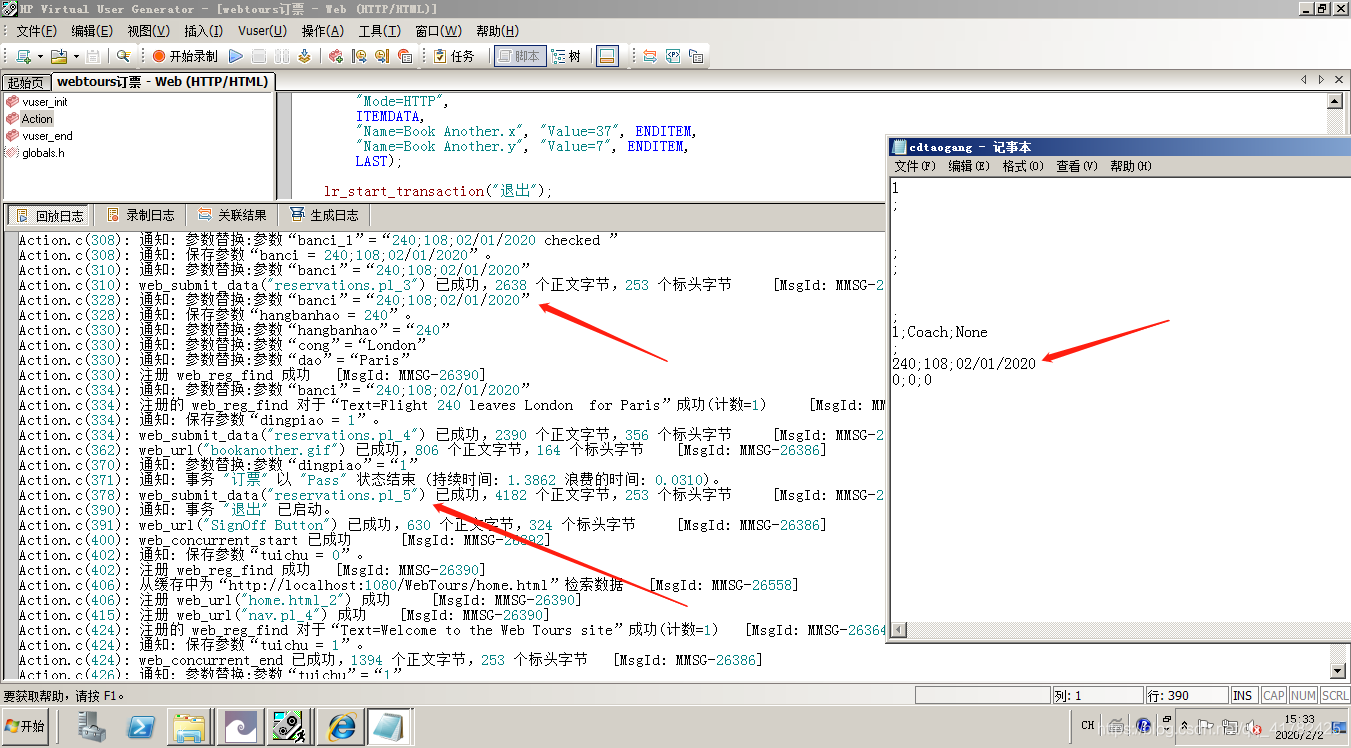Expand the Open Script dropdown arrow
Image resolution: width=1351 pixels, height=748 pixels.
pos(76,56)
